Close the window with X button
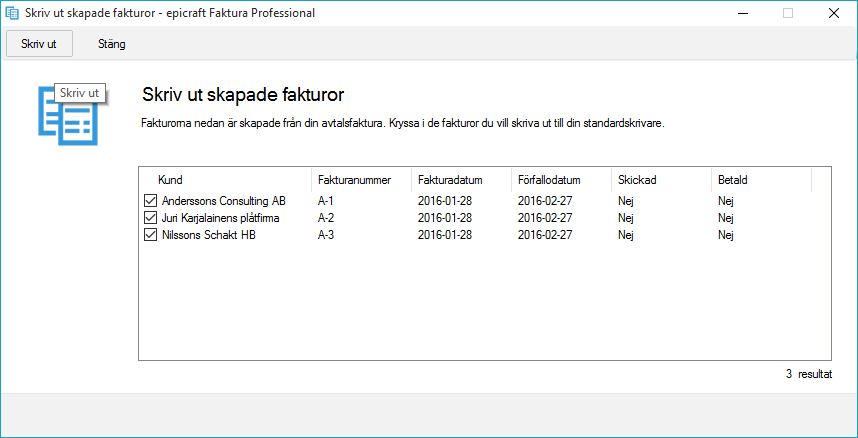 [834, 13]
